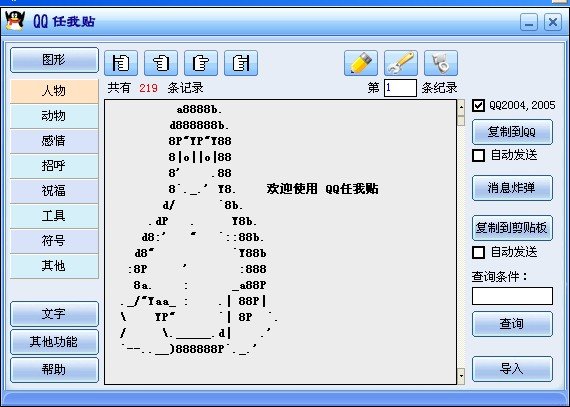The image size is (570, 407).
Task: Select the 工具 category
Action: click(x=55, y=216)
